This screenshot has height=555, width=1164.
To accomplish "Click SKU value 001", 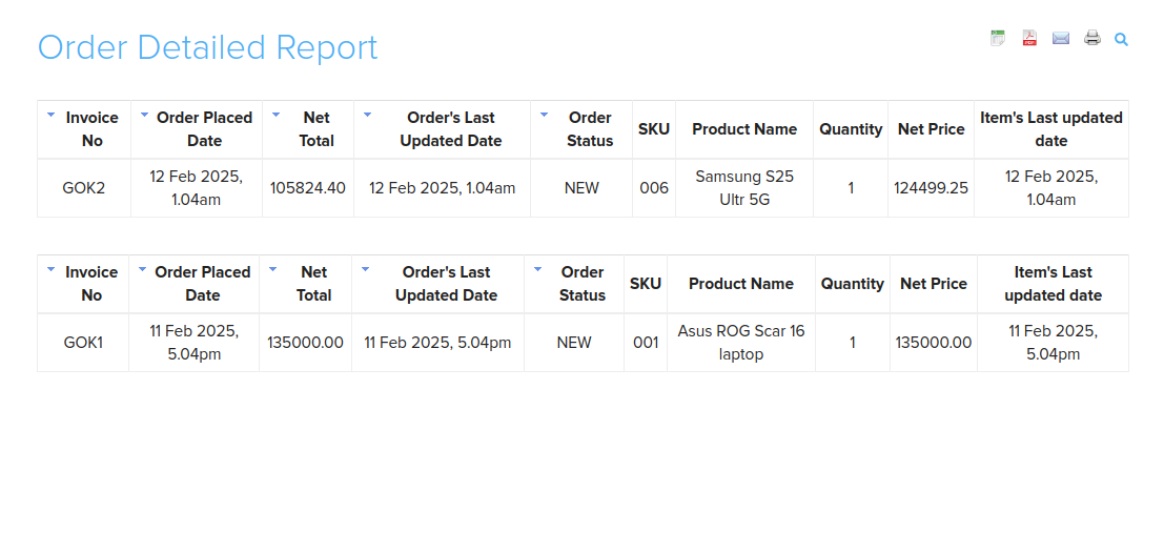I will tap(646, 342).
